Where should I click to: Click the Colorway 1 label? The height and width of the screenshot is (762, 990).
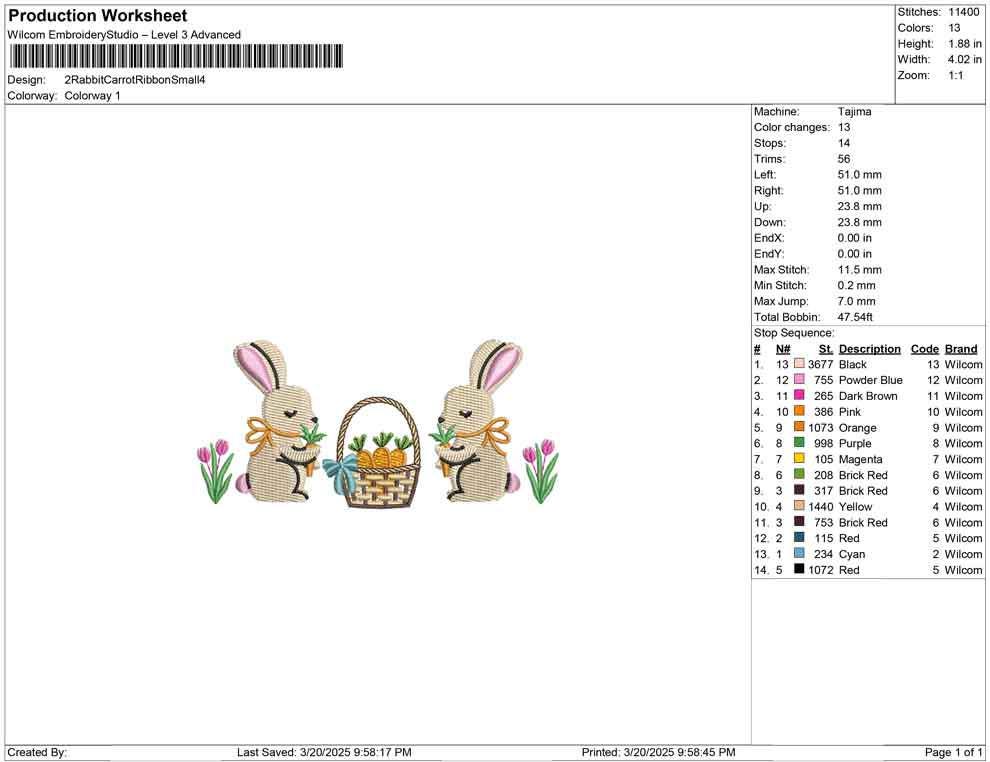tap(92, 95)
